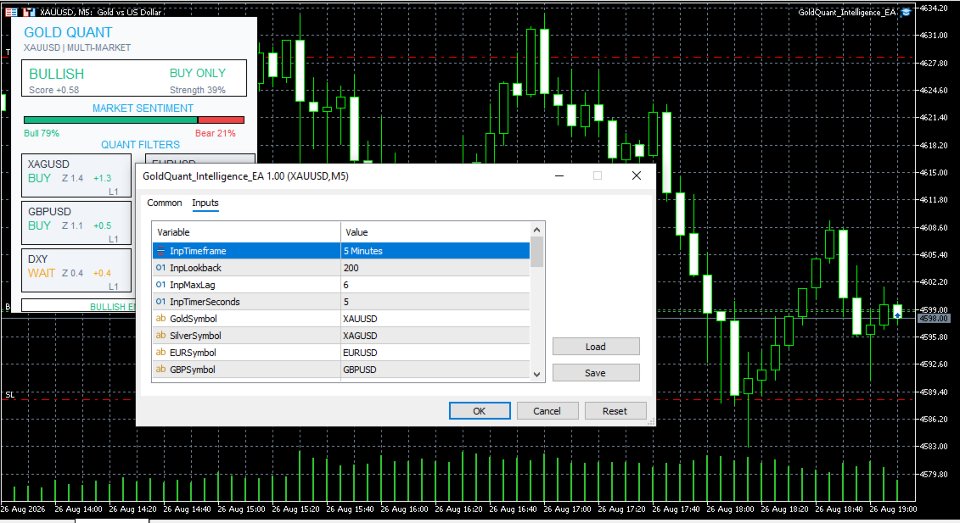Screen dimensions: 960x523
Task: Edit the InpMaxLag value 6
Action: [435, 285]
